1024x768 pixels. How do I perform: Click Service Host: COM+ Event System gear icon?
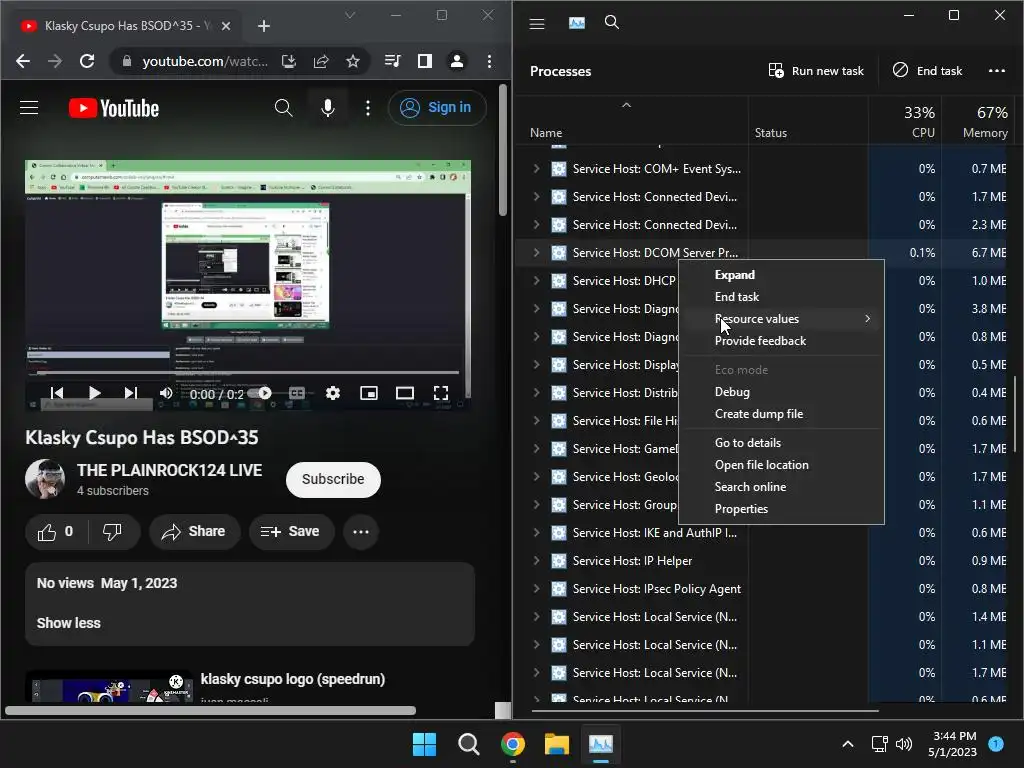[x=558, y=168]
